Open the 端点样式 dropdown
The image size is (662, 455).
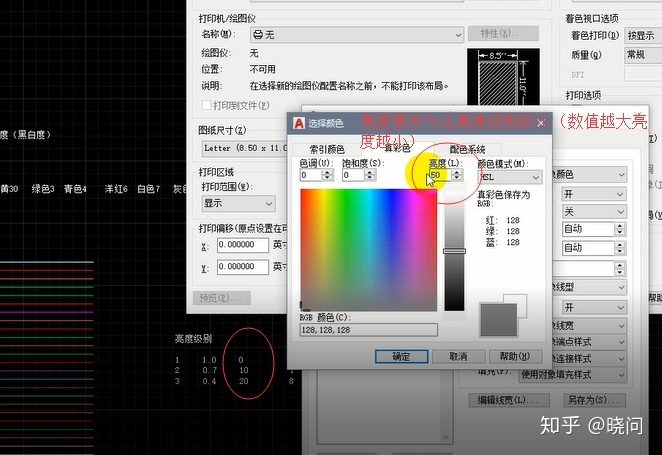589,341
